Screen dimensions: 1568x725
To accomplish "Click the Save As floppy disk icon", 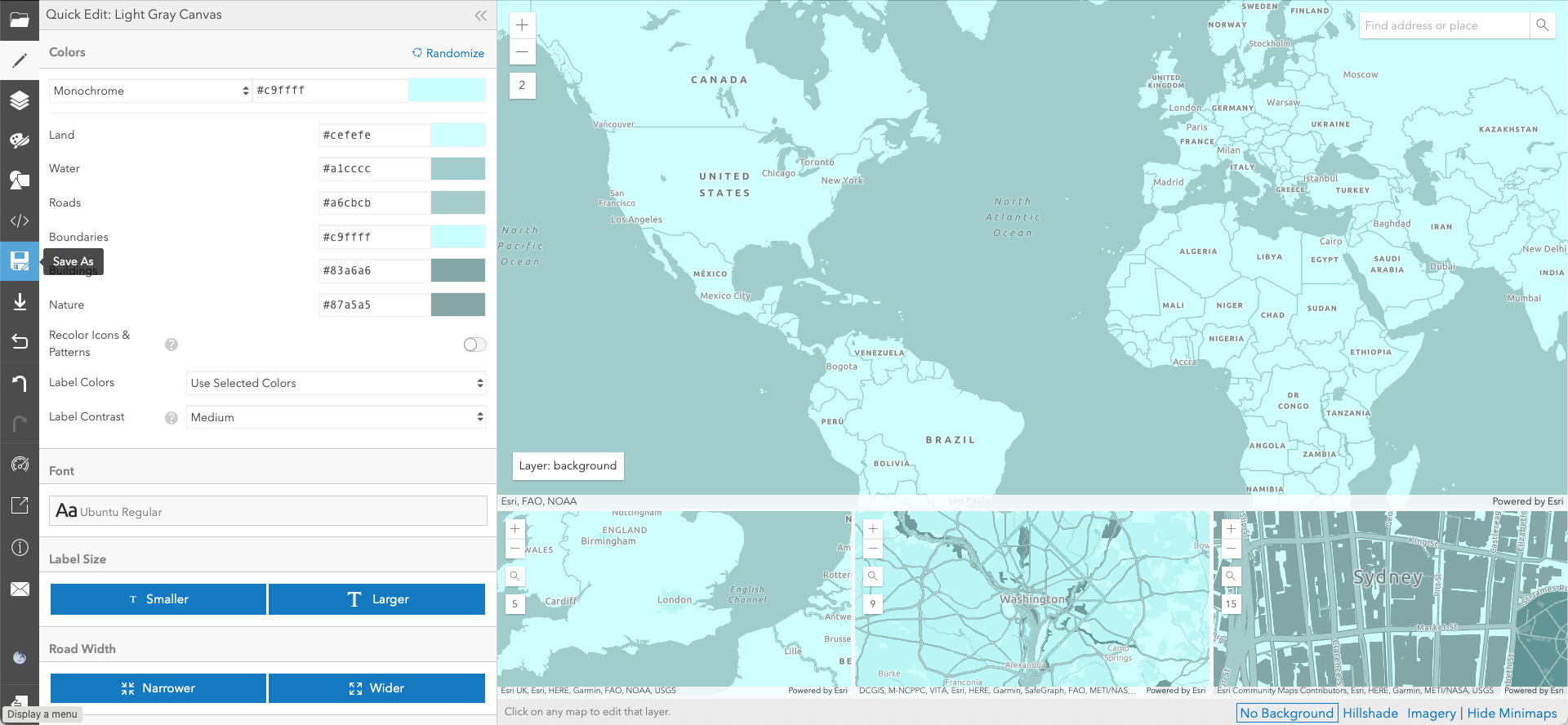I will click(x=20, y=261).
